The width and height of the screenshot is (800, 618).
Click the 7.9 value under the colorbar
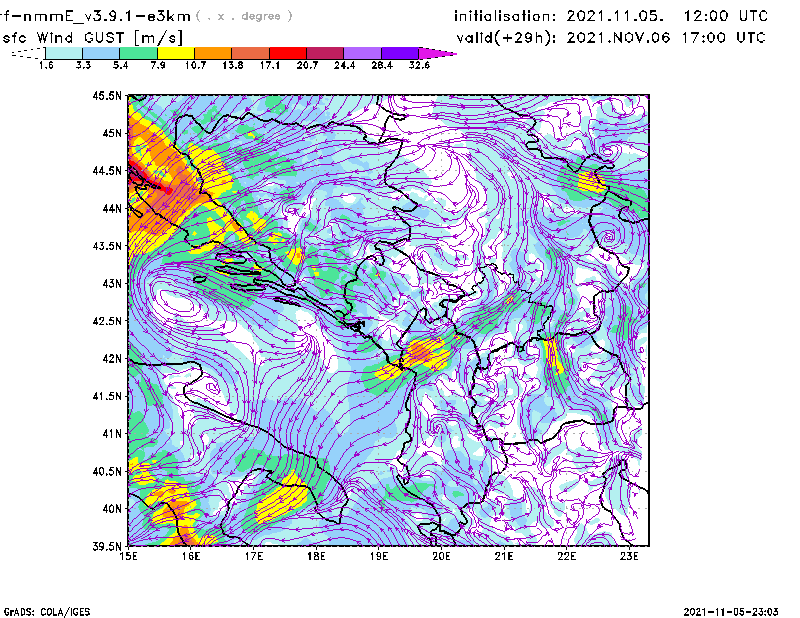(x=158, y=65)
